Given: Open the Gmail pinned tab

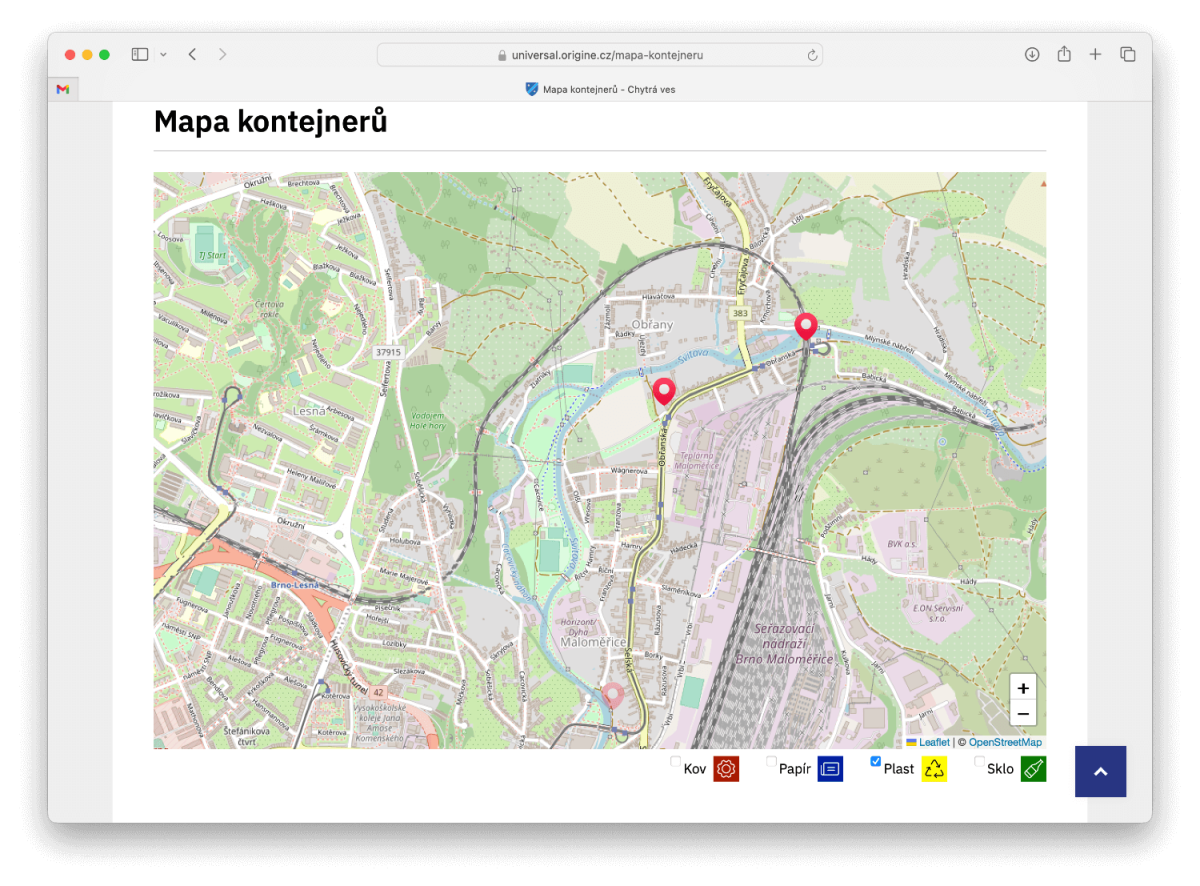Looking at the screenshot, I should [x=63, y=89].
